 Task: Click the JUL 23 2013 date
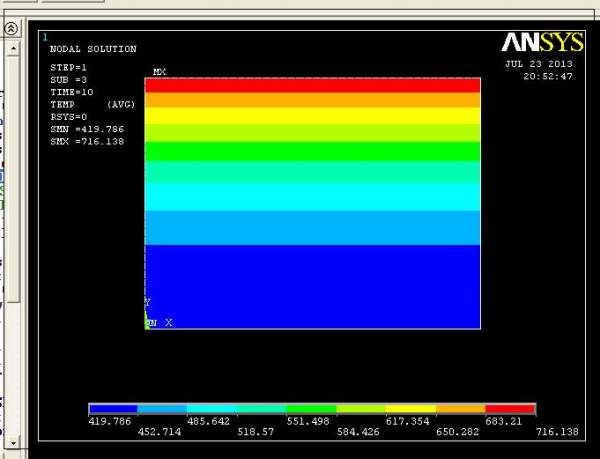coord(539,64)
